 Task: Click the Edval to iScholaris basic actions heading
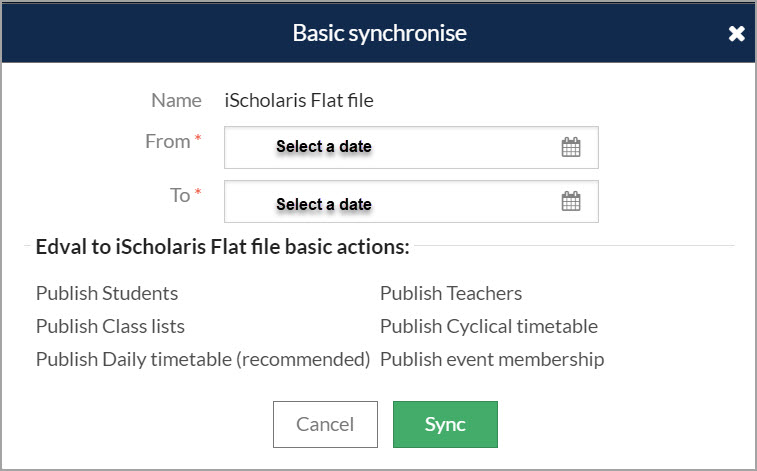click(222, 247)
